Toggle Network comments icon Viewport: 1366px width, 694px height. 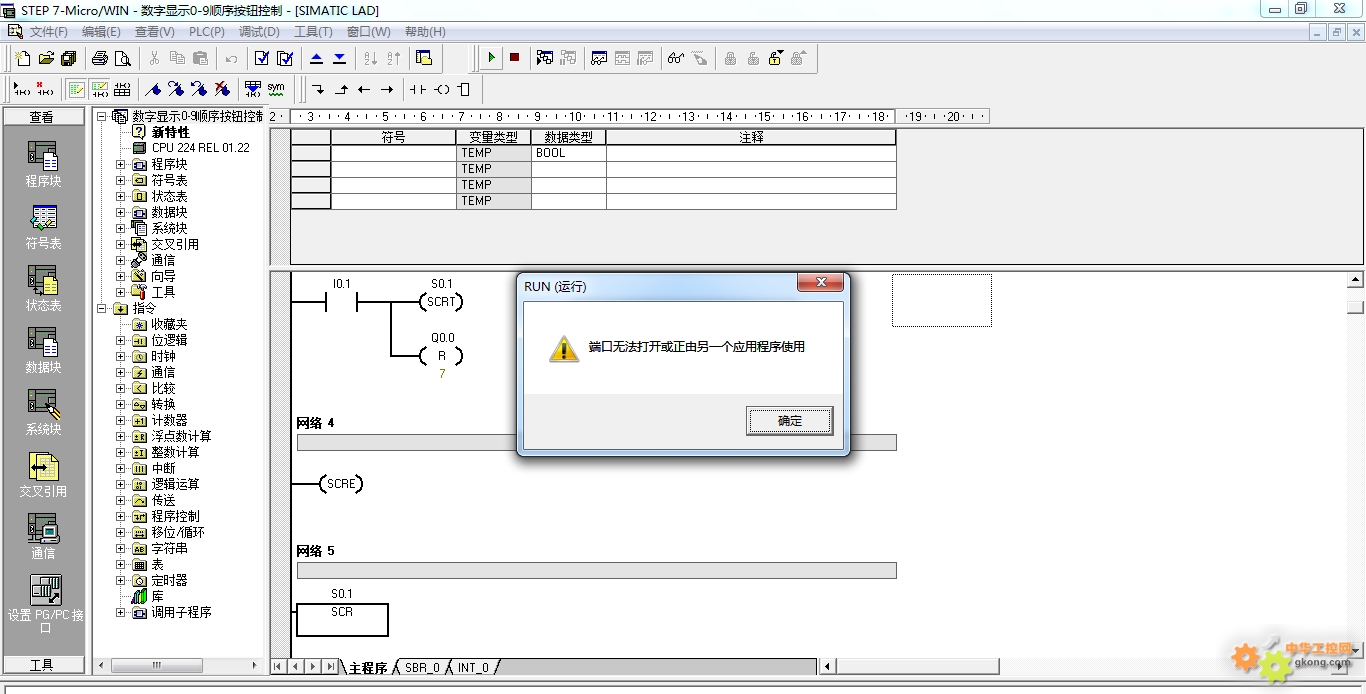point(99,89)
